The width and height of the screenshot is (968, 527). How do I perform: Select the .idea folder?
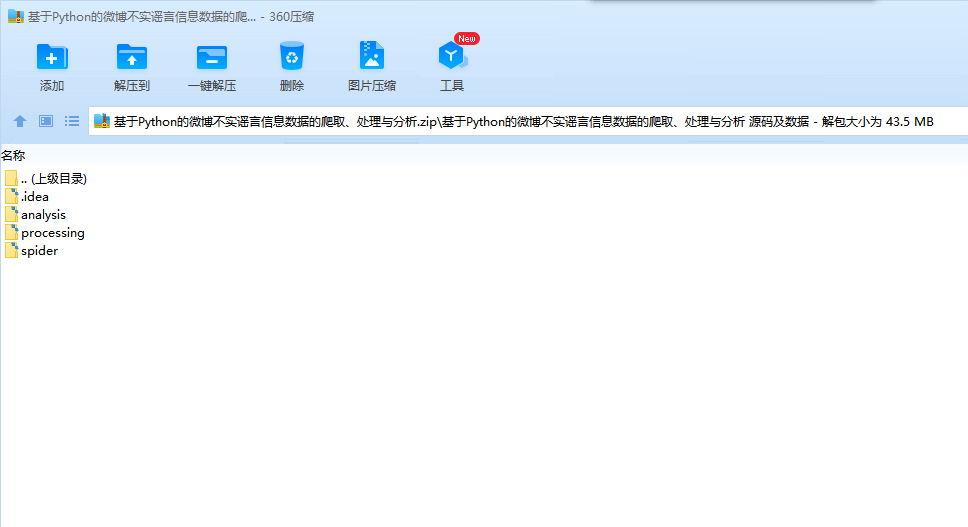[27, 197]
